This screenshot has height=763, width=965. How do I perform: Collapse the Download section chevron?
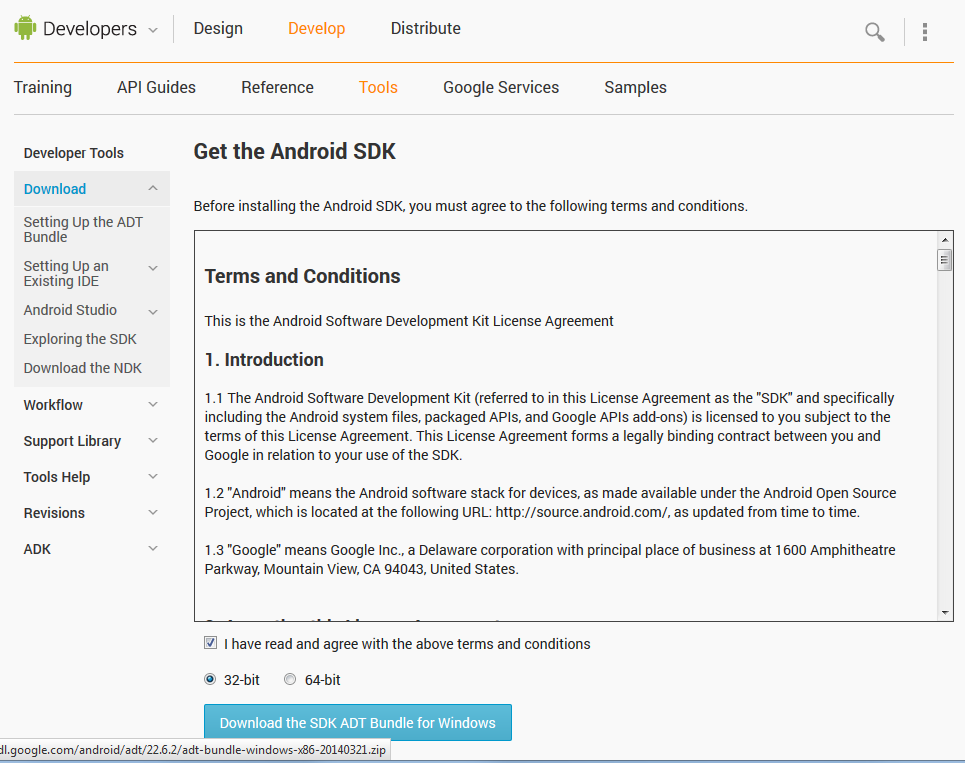(x=153, y=188)
